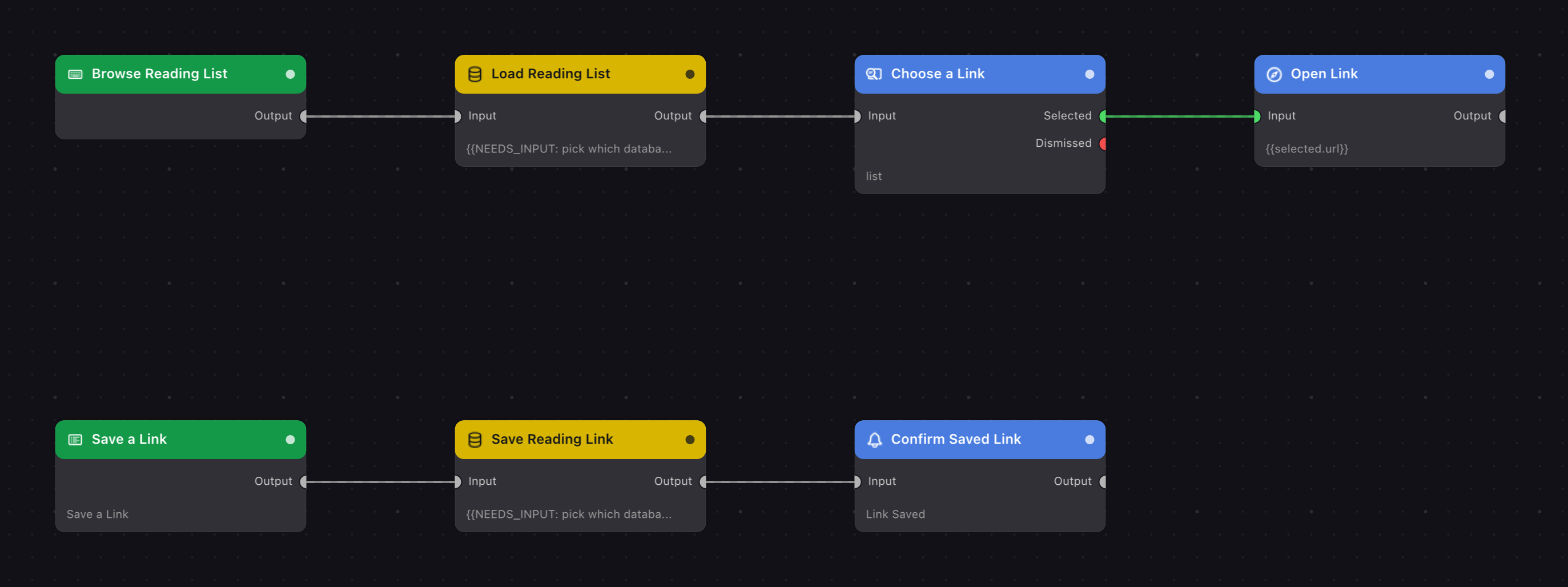Select wire between Save a Link and Save Reading Link
The height and width of the screenshot is (587, 1568).
click(x=380, y=482)
